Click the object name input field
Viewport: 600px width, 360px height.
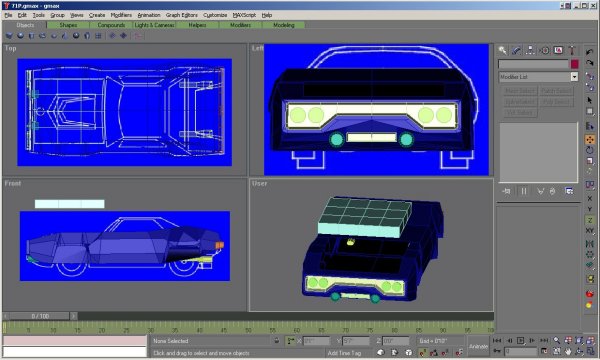pos(533,64)
